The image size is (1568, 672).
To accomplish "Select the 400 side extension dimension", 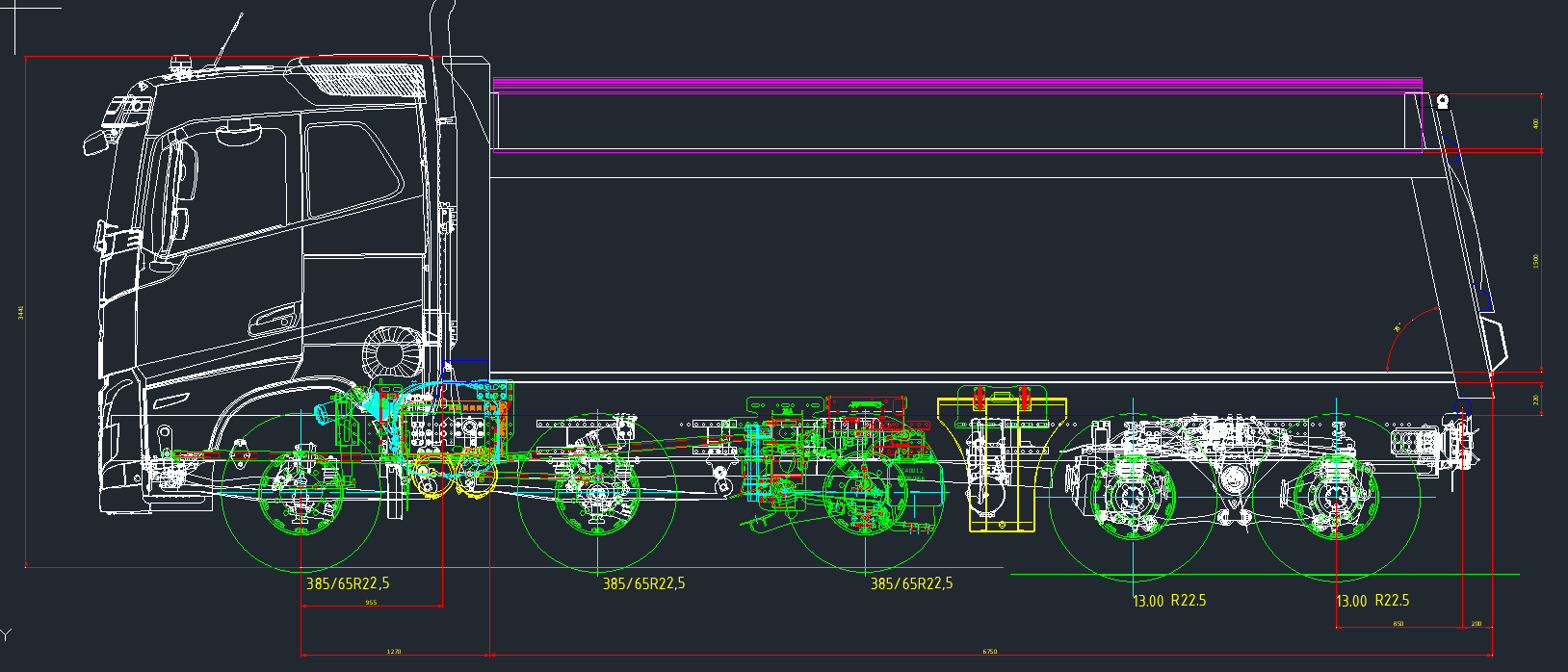I will (1536, 123).
